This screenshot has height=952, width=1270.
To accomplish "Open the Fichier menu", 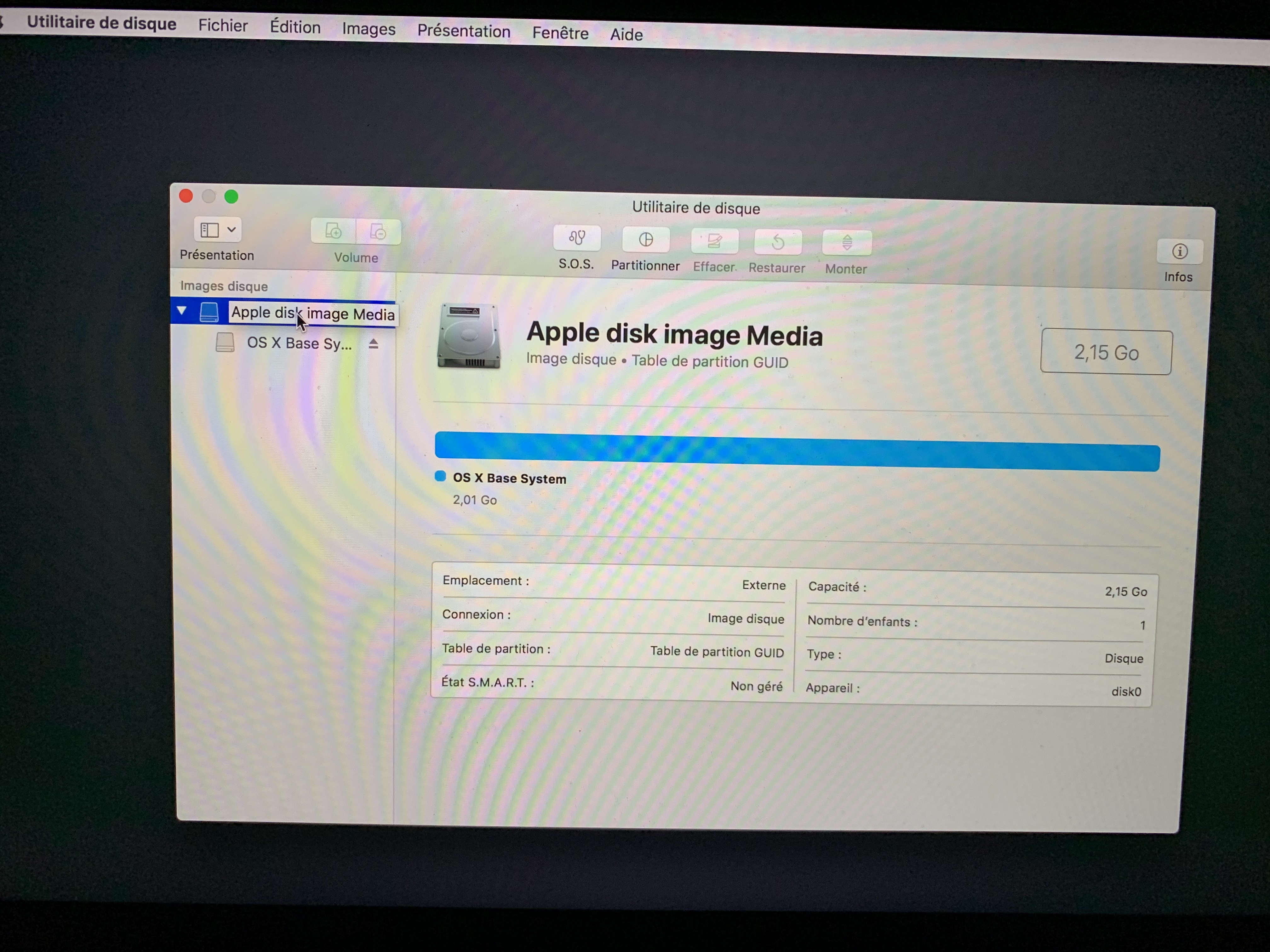I will click(223, 26).
